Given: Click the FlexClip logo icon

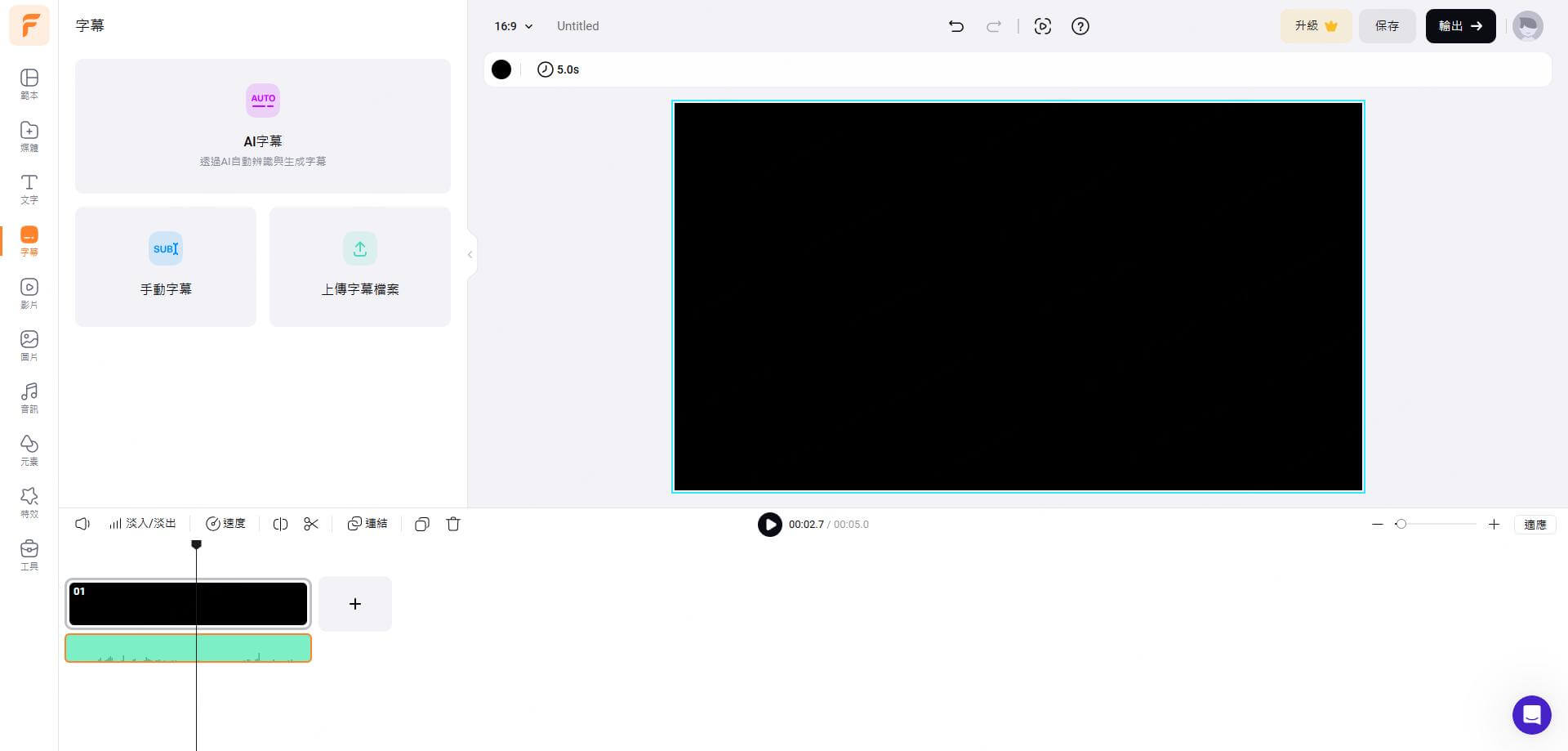Looking at the screenshot, I should pos(29,25).
